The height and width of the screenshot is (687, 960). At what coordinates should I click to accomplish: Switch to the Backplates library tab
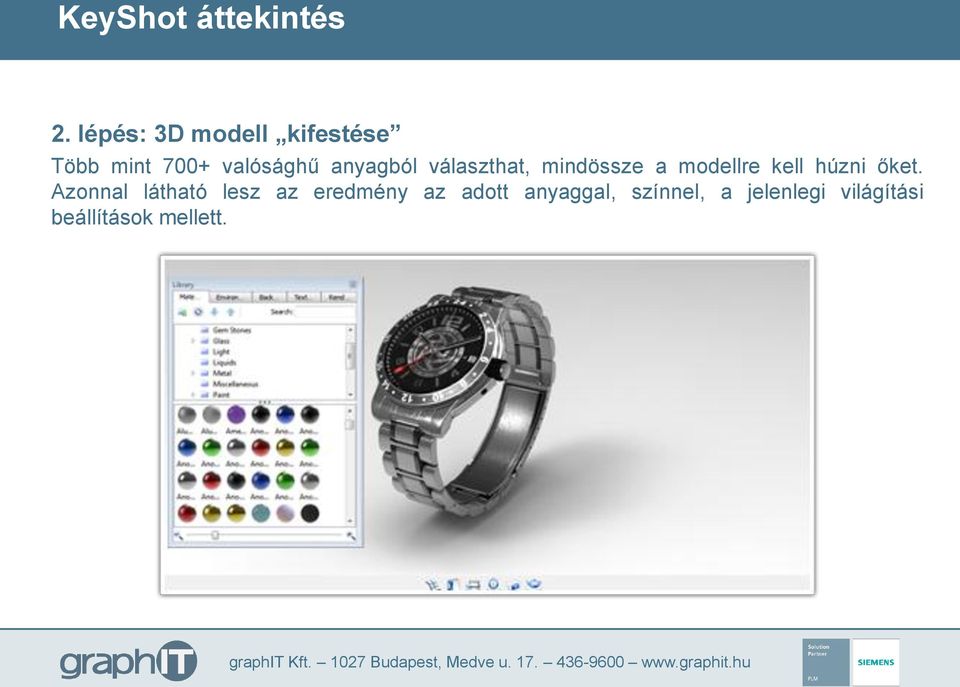click(x=268, y=298)
